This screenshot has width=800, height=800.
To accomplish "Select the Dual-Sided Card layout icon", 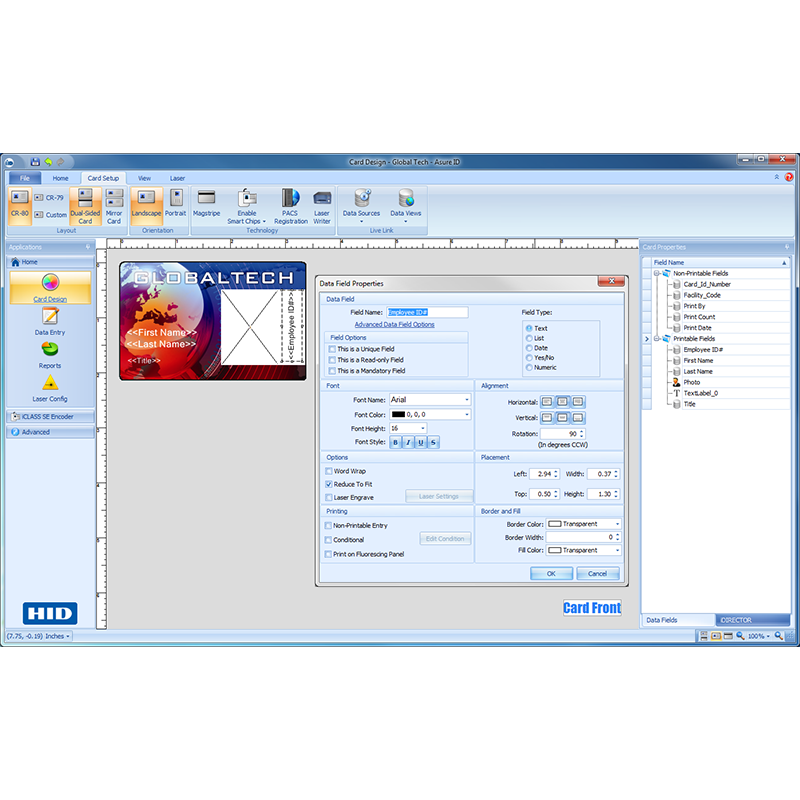I will pos(84,205).
